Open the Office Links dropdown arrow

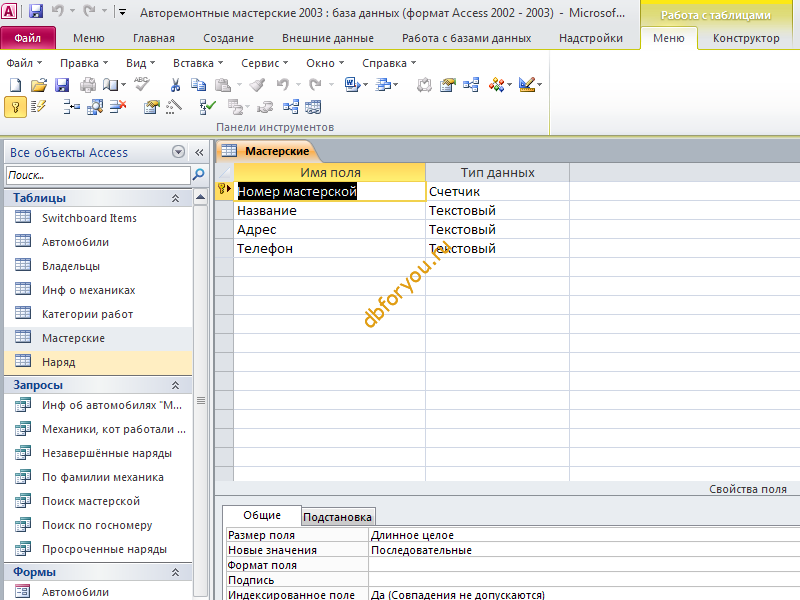tap(365, 85)
